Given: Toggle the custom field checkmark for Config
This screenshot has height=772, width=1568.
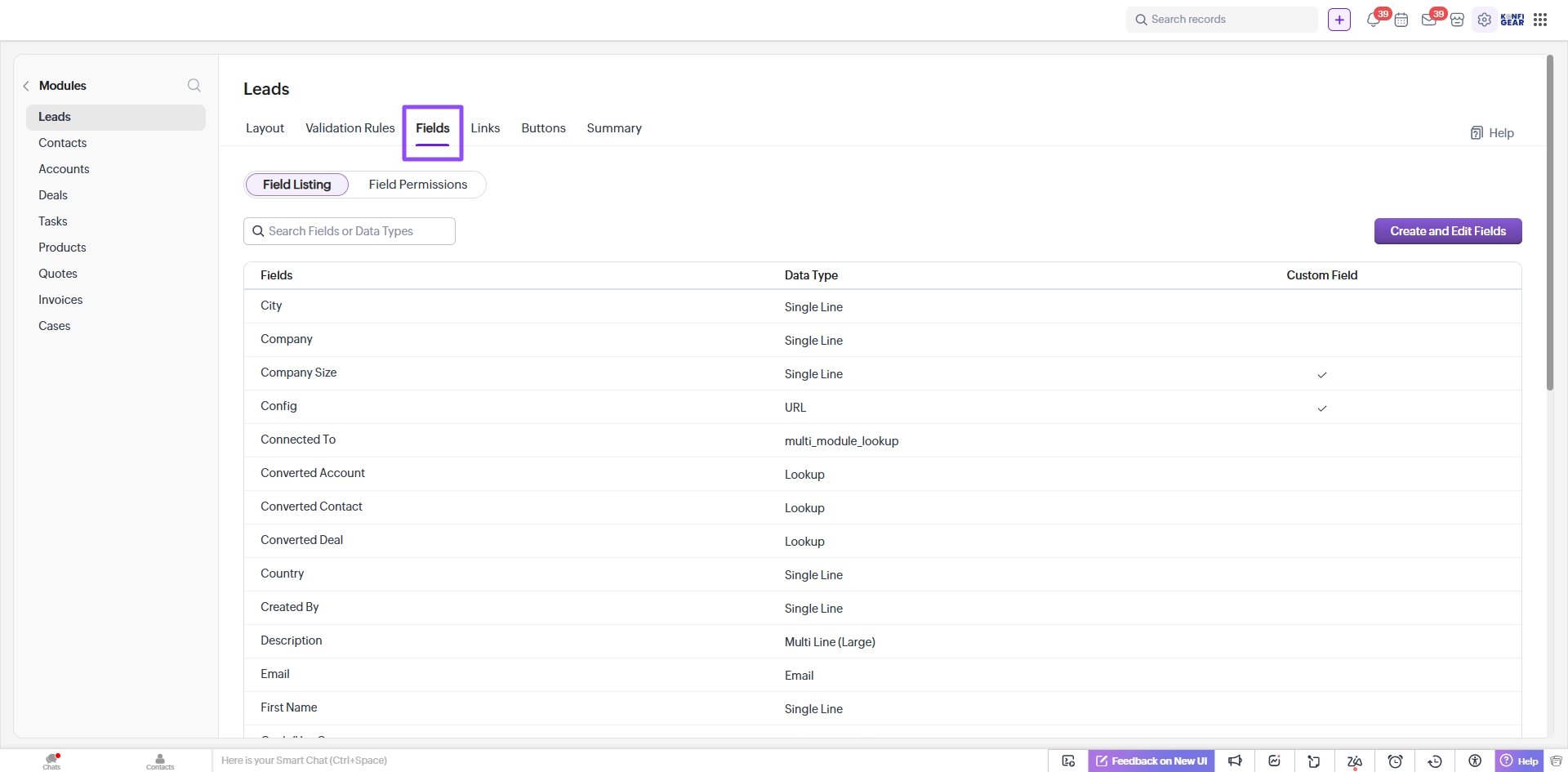Looking at the screenshot, I should pos(1321,408).
